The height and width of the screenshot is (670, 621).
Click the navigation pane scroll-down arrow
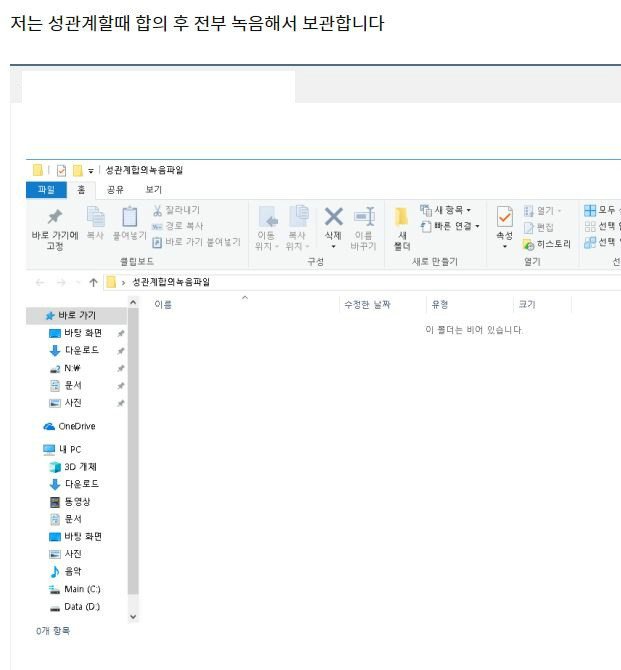(134, 616)
